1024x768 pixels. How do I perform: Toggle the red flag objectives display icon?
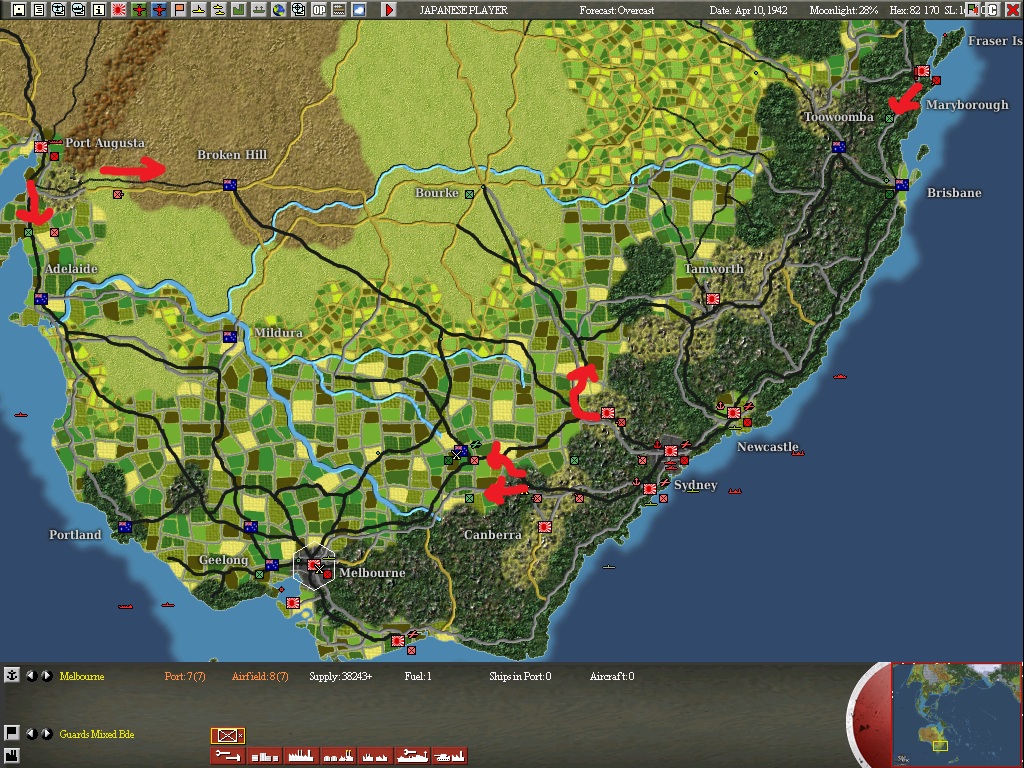tap(179, 9)
